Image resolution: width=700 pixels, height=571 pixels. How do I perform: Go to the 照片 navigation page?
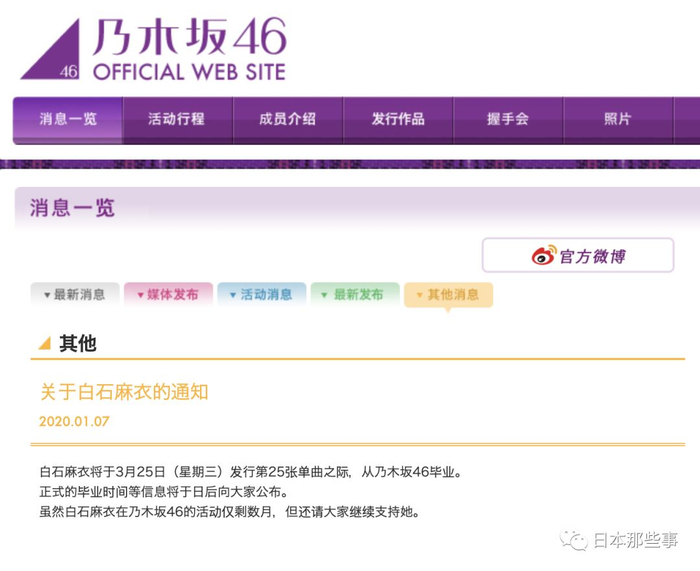coord(618,120)
